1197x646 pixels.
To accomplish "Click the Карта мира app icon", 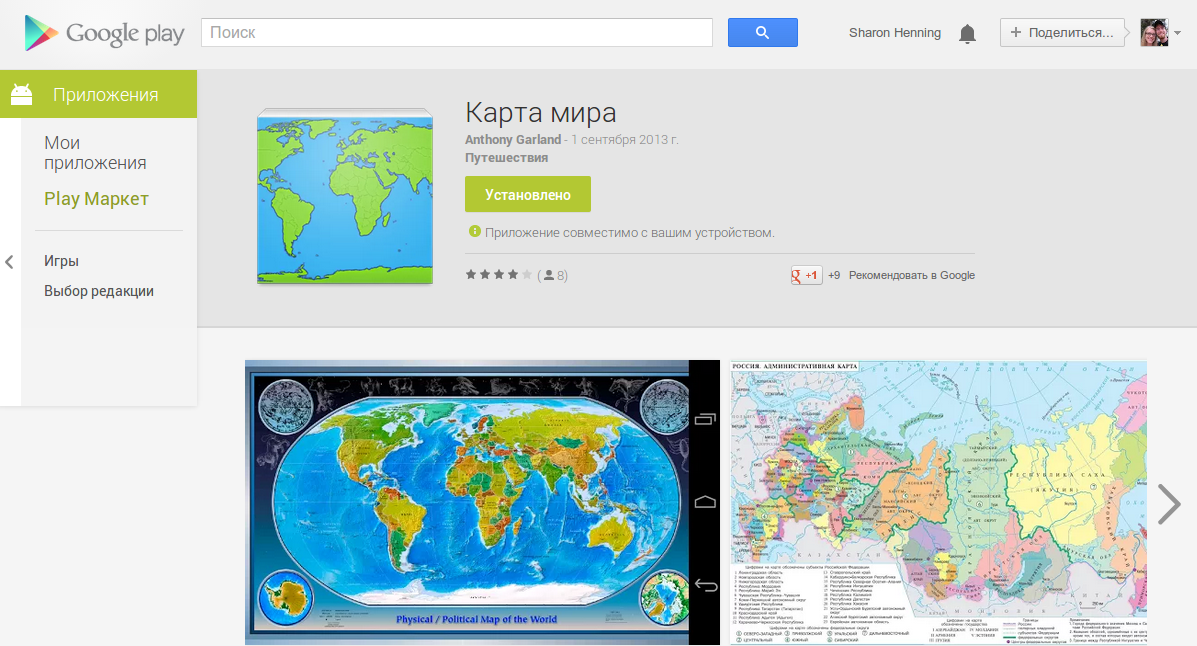I will point(344,196).
